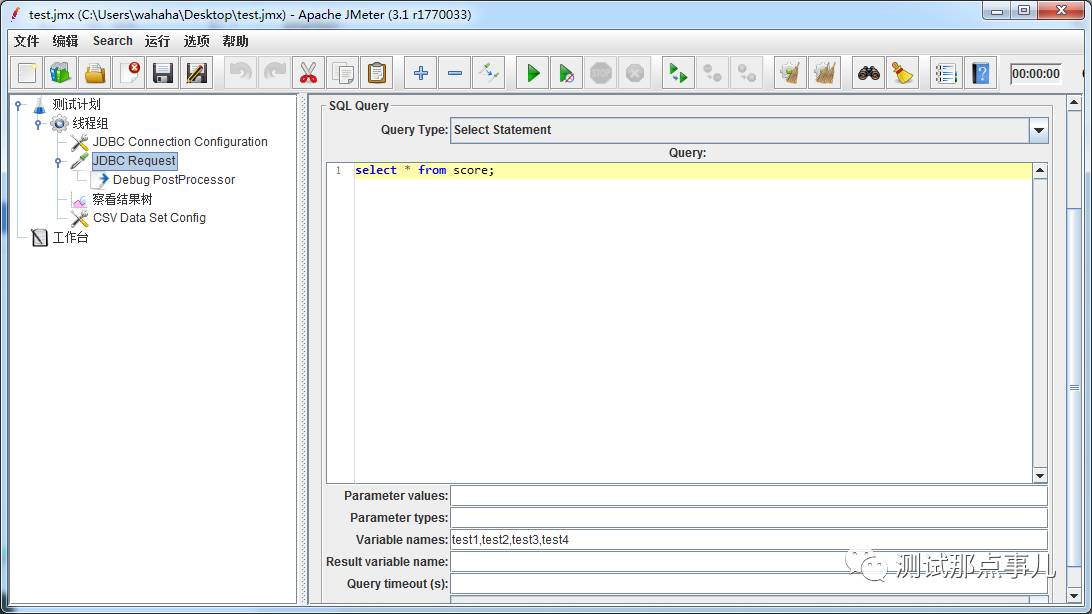1092x614 pixels.
Task: Collapse the 测试计划 tree expander
Action: coord(19,105)
